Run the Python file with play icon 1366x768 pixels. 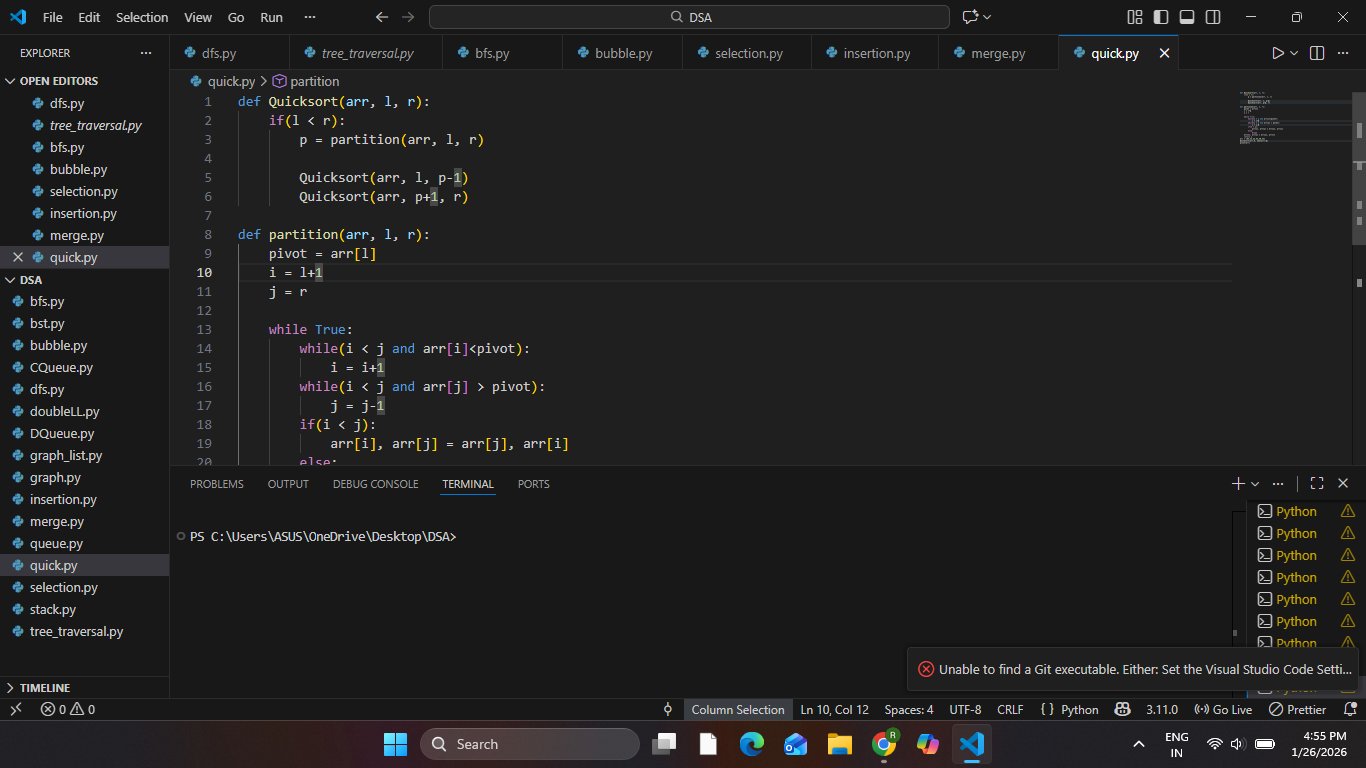pos(1277,53)
